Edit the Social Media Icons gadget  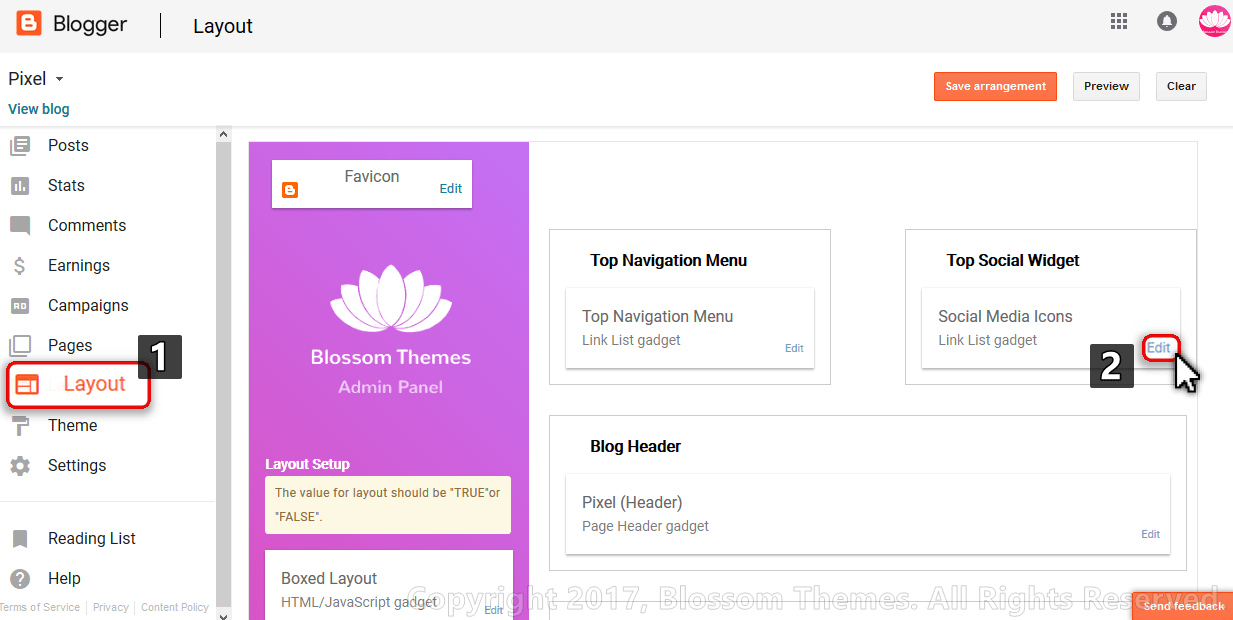(1159, 348)
